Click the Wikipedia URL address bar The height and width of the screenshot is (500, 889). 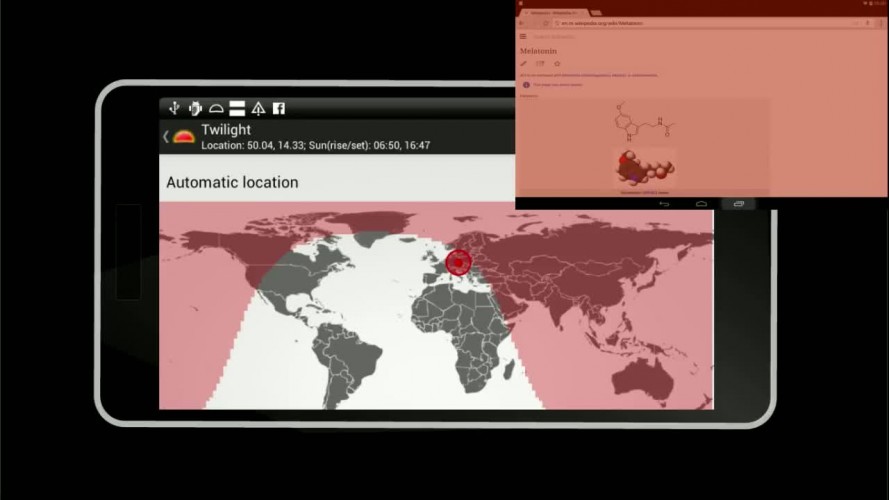(x=703, y=23)
